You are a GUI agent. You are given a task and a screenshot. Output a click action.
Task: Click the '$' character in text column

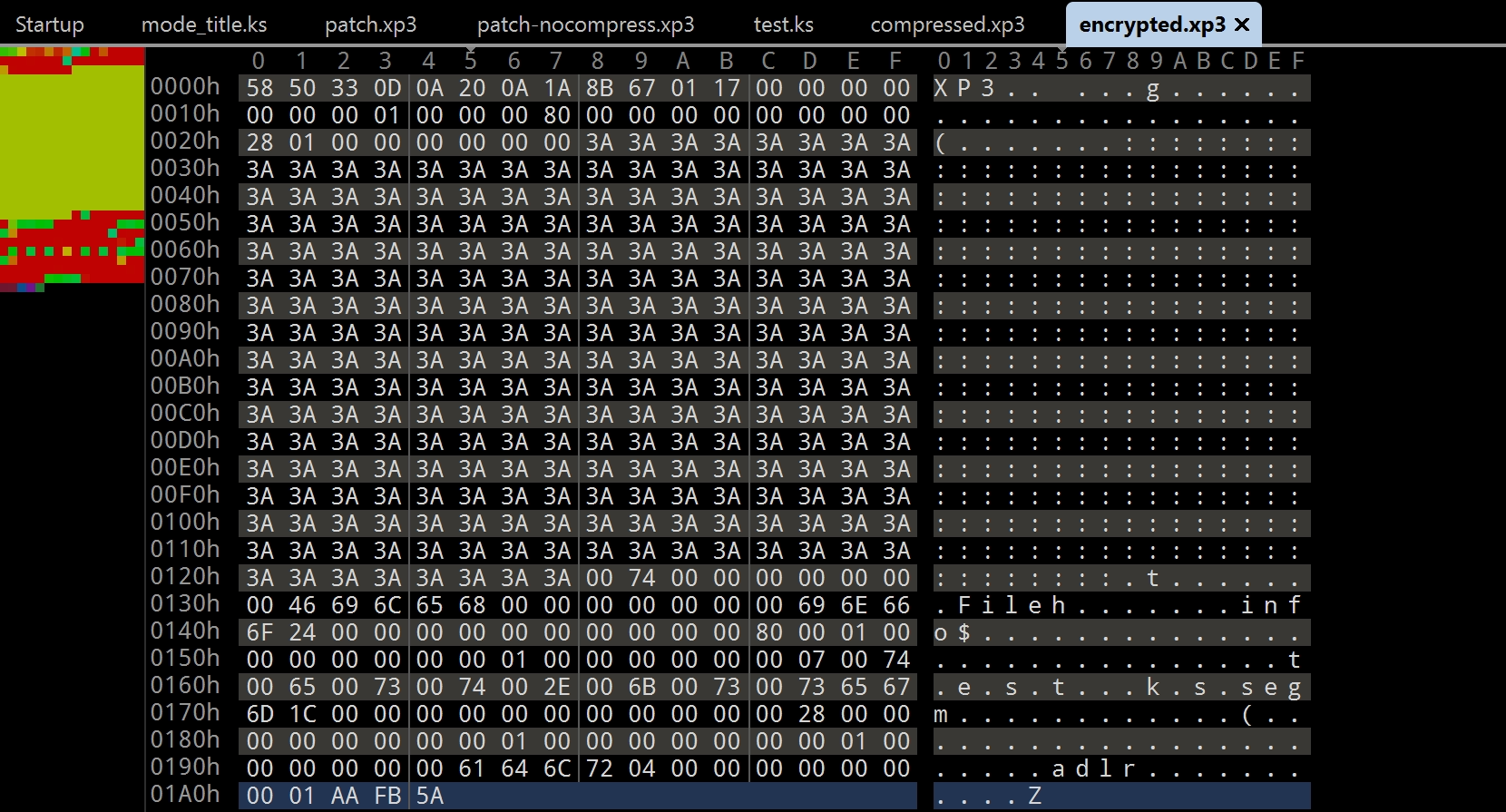pos(964,632)
